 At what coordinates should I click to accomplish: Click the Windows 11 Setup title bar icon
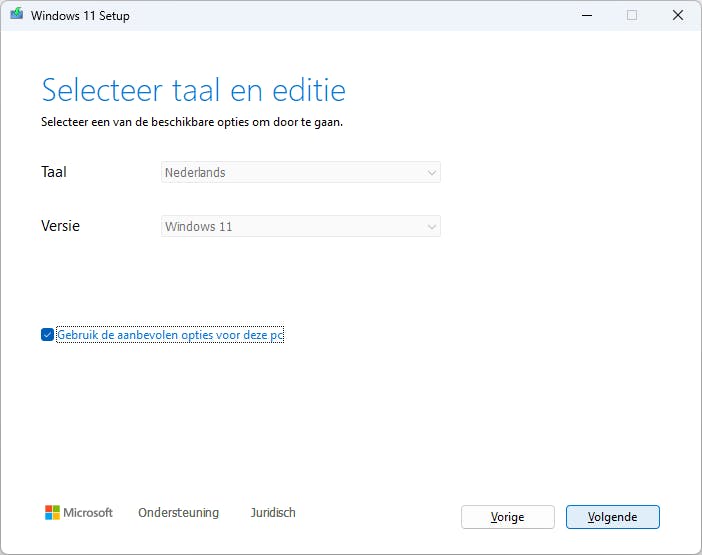click(18, 16)
